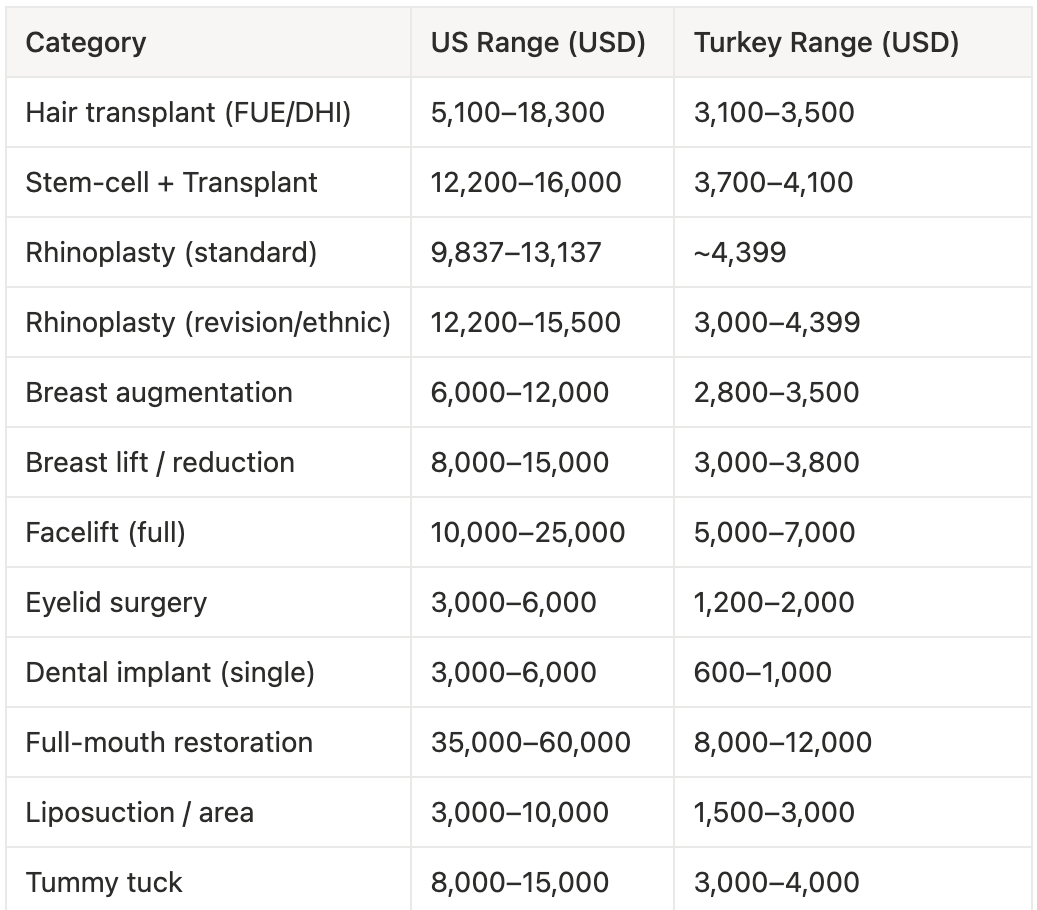Click the Eyelid surgery row label
The height and width of the screenshot is (910, 1037).
click(x=116, y=602)
